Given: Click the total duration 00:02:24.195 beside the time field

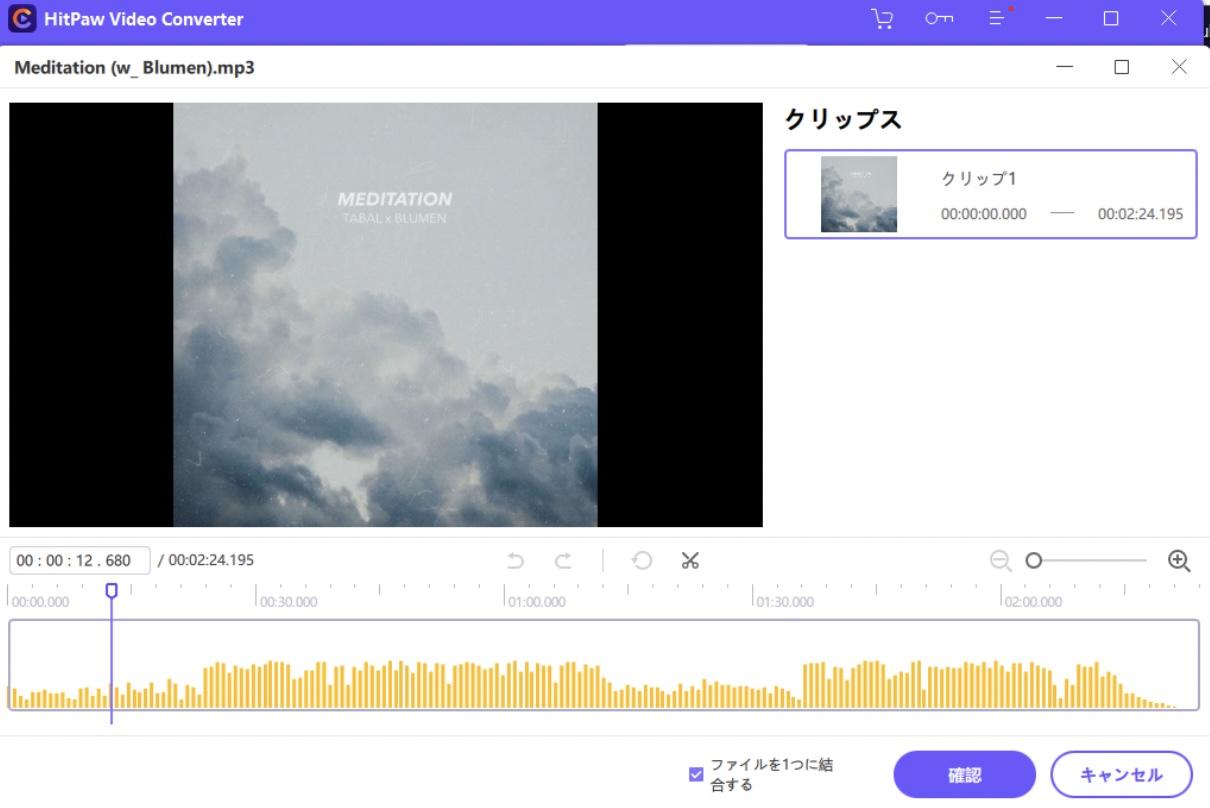Looking at the screenshot, I should pos(211,560).
